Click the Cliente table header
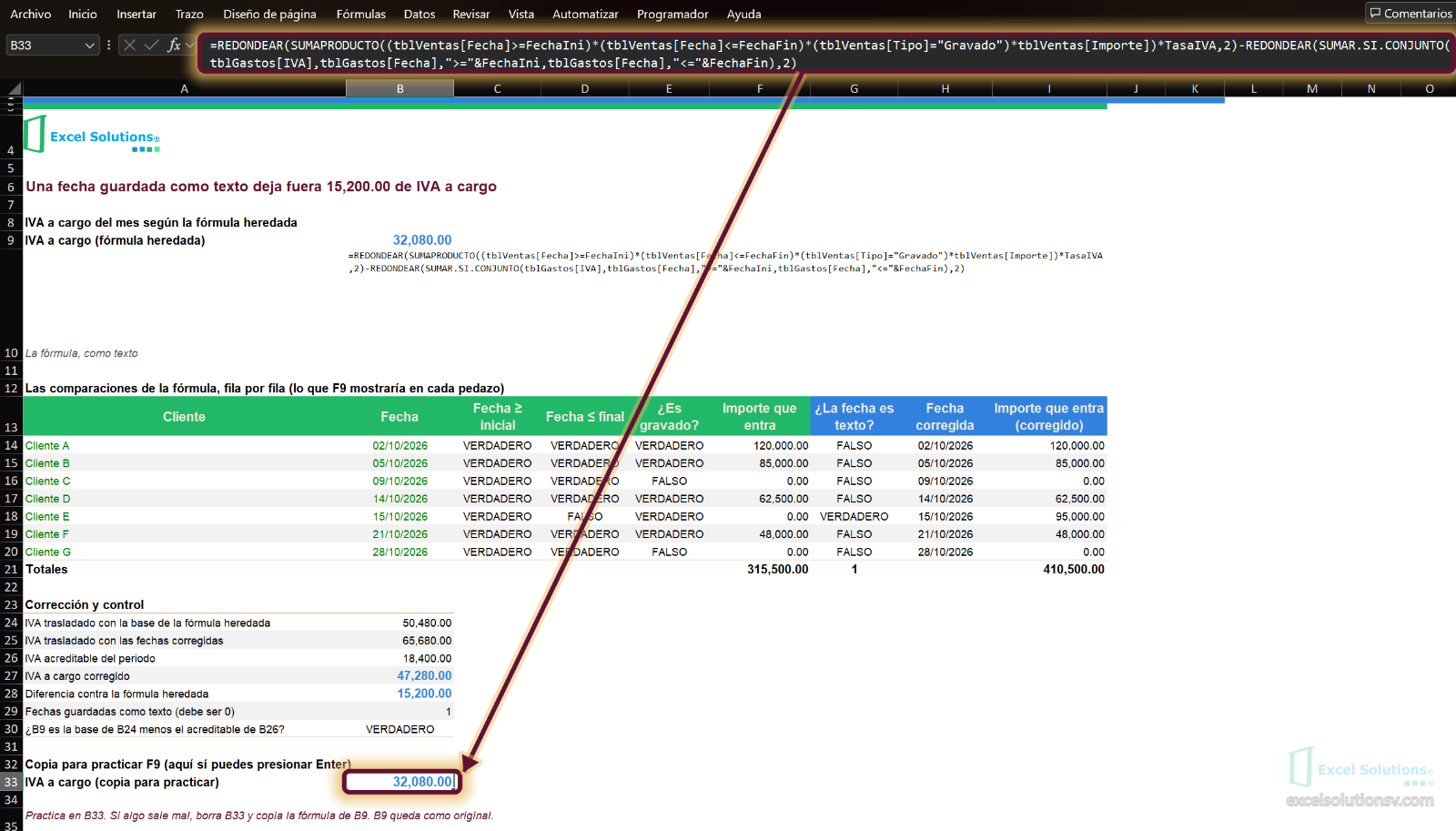Screen dimensions: 1456x831 click(184, 417)
